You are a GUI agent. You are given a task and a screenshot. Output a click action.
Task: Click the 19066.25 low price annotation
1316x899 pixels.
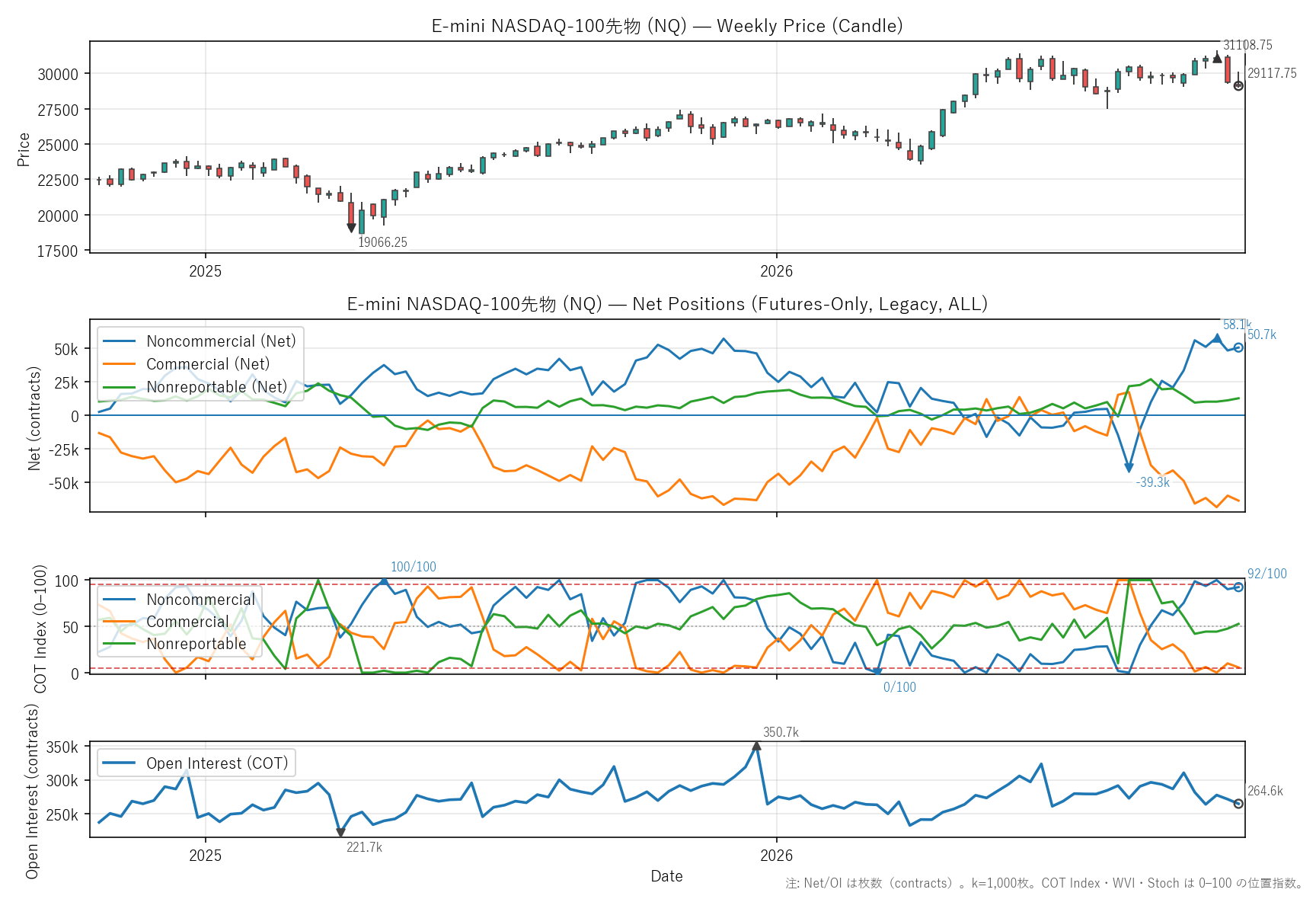tap(382, 242)
